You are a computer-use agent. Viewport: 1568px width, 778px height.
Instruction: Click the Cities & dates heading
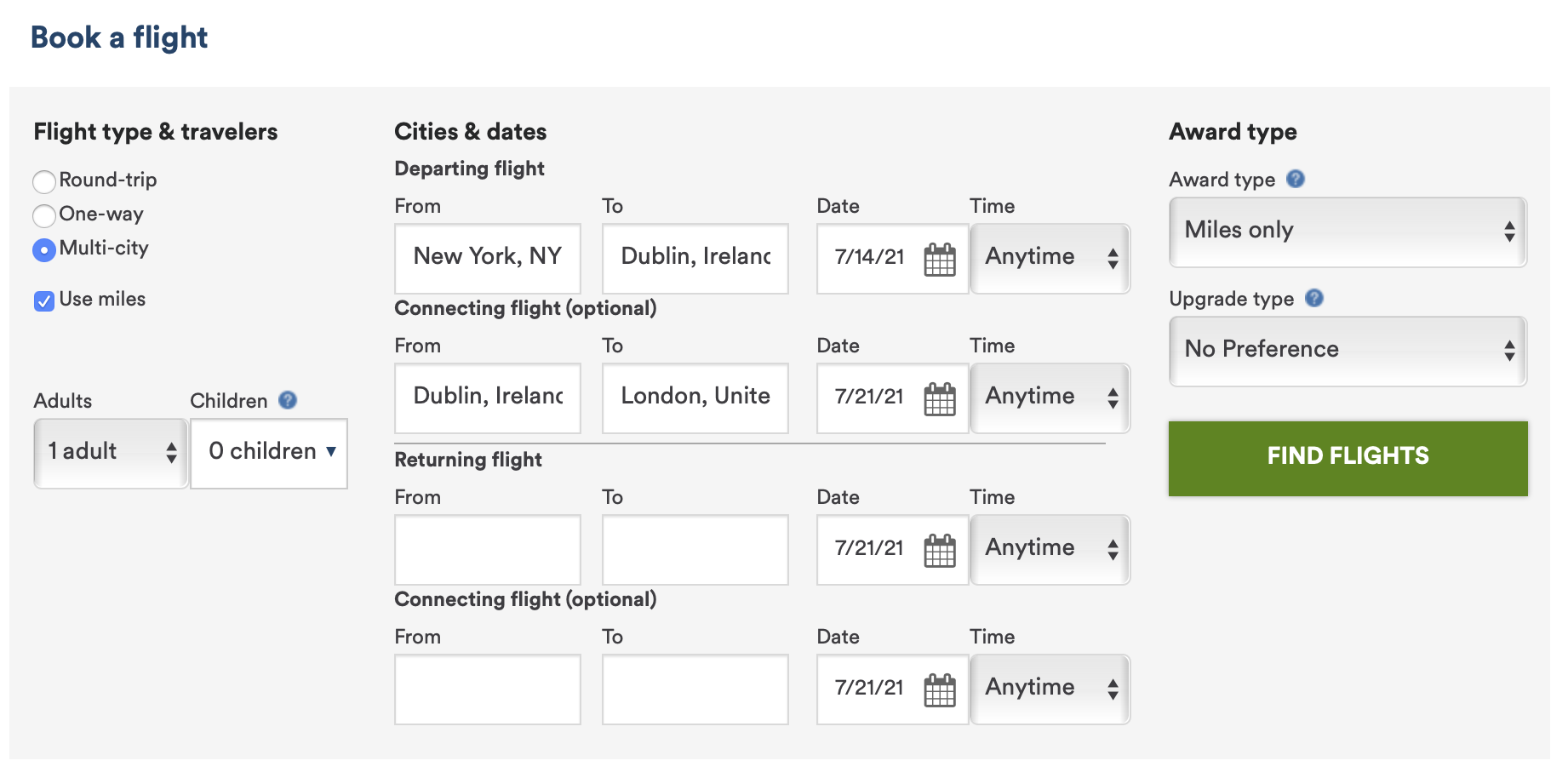471,132
